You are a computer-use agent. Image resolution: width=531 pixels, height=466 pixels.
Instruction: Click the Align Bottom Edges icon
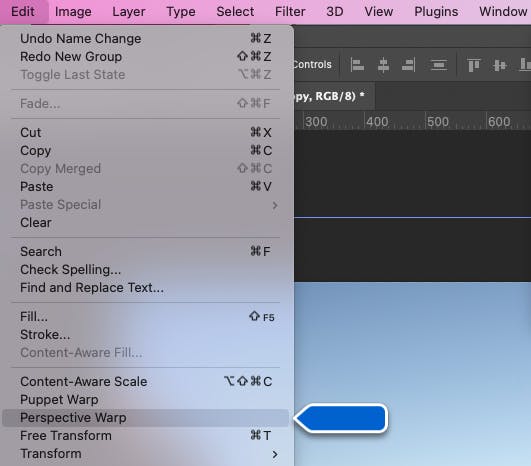coord(525,64)
